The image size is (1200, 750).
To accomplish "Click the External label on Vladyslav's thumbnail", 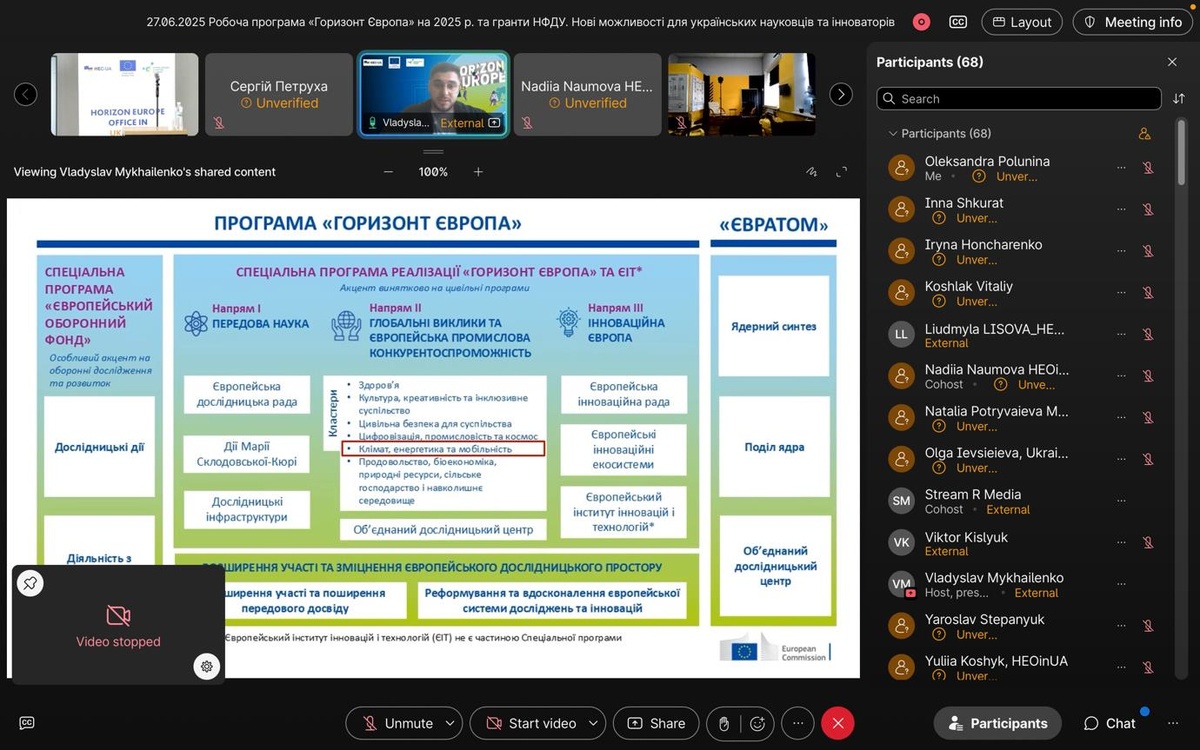I will [x=462, y=123].
